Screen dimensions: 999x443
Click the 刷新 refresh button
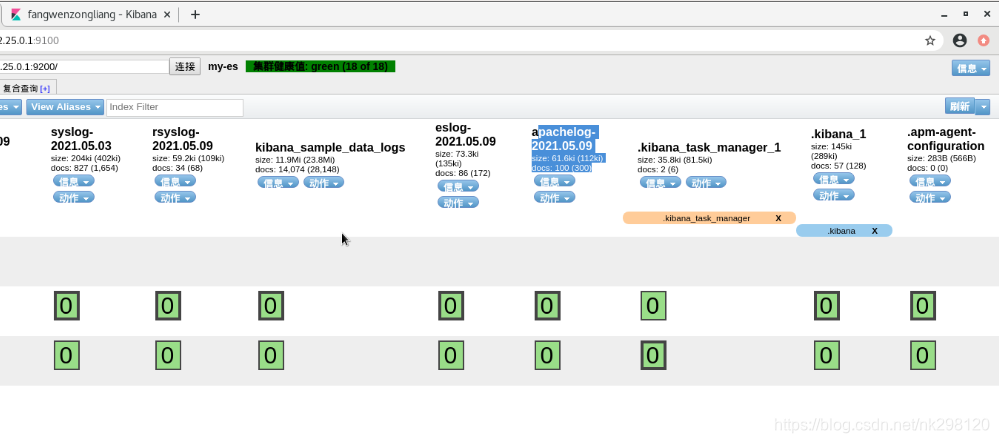(959, 107)
